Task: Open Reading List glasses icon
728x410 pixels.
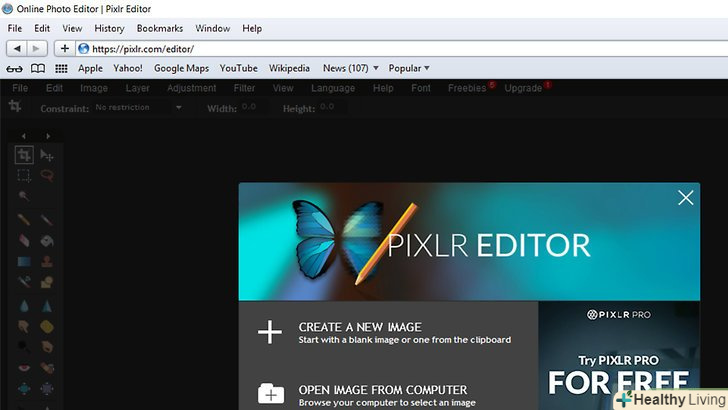Action: pyautogui.click(x=14, y=69)
